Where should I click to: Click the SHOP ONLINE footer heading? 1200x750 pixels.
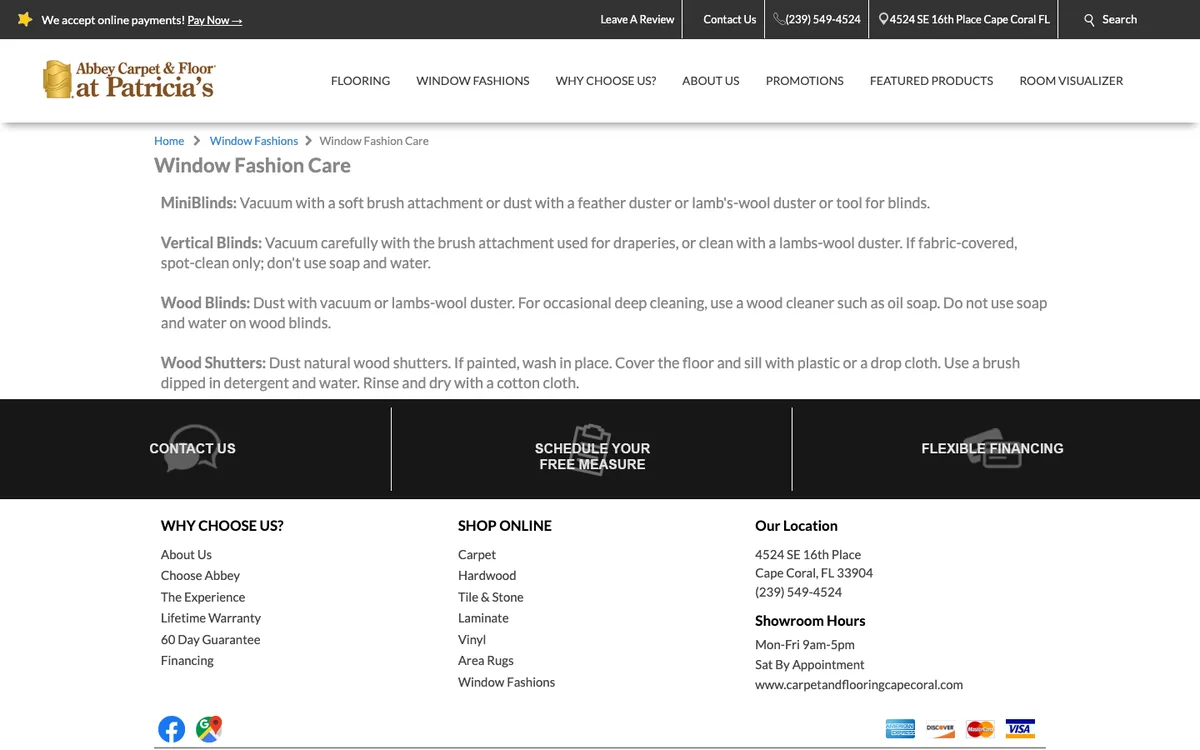[x=505, y=526]
